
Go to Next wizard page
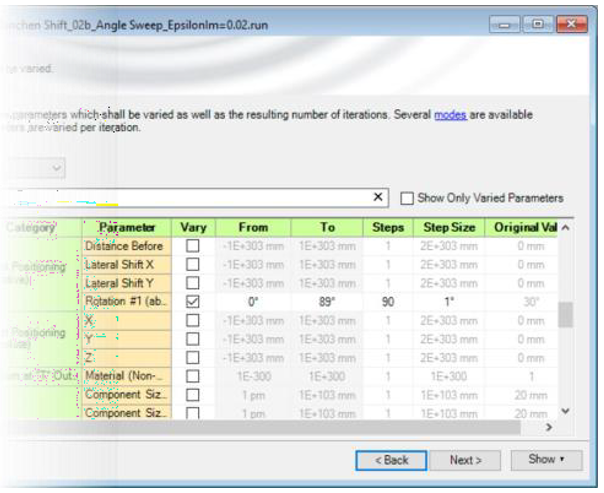coord(465,460)
